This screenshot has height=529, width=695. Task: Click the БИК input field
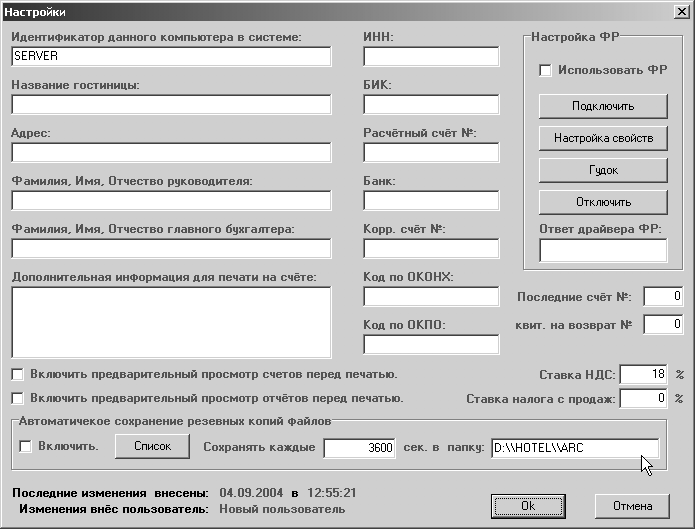pos(431,105)
